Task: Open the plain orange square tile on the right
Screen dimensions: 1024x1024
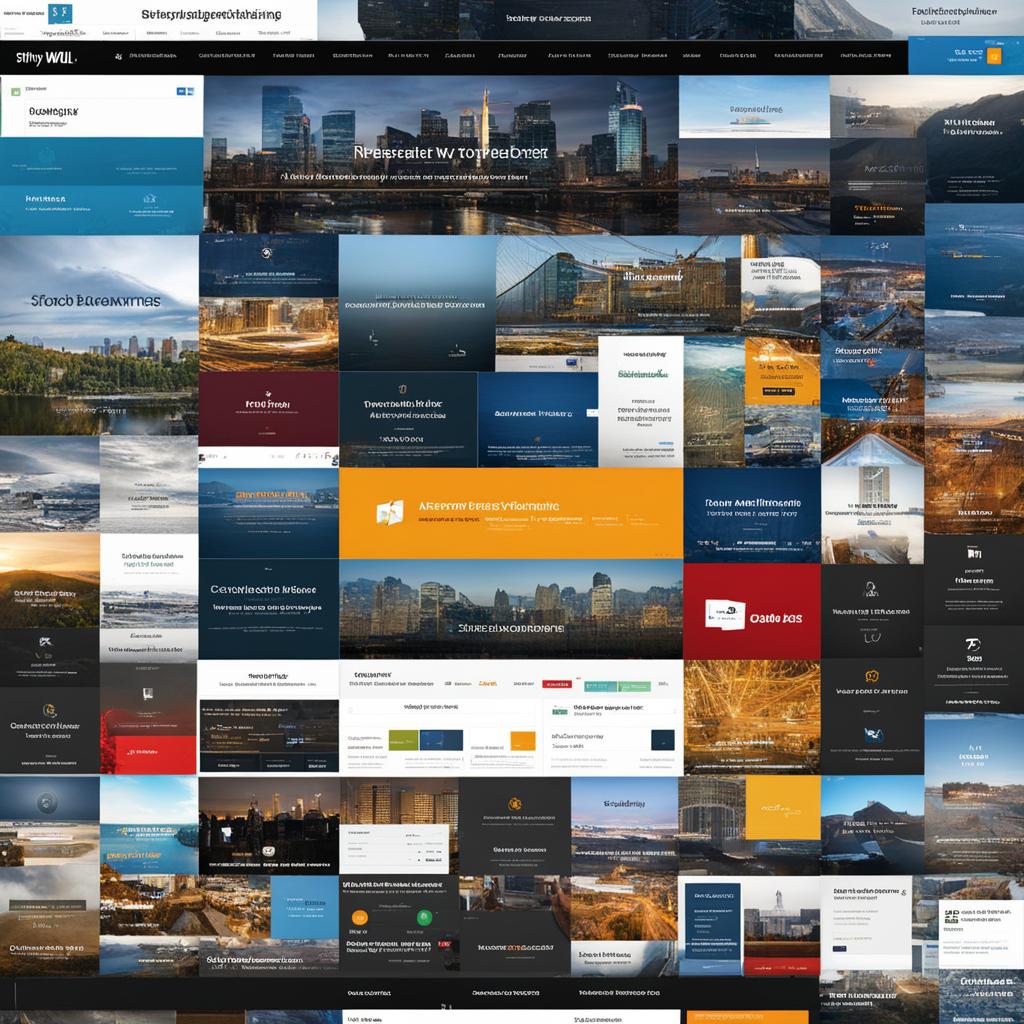Action: coord(782,807)
